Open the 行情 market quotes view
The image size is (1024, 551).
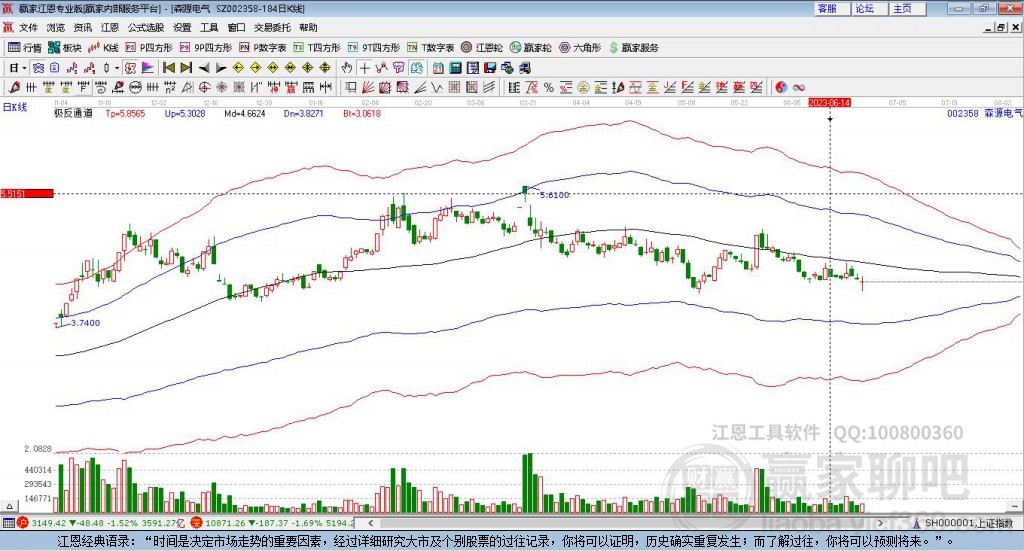click(26, 47)
